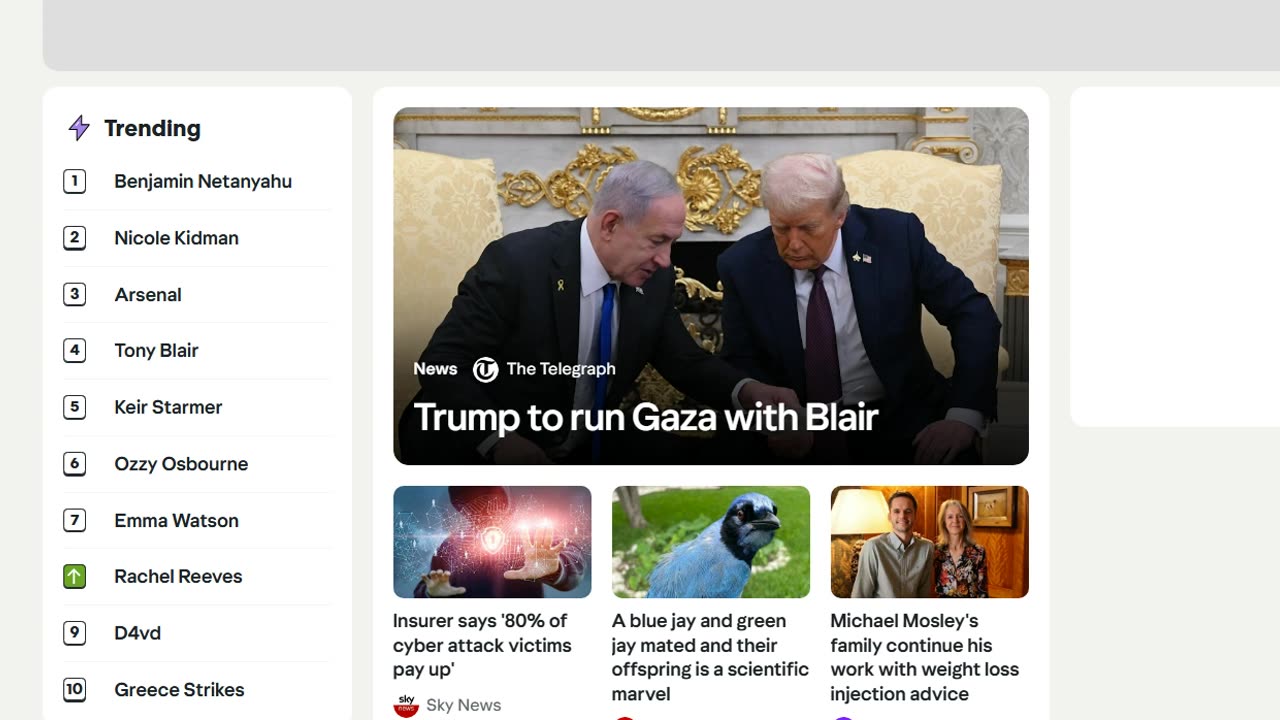Image resolution: width=1280 pixels, height=720 pixels.
Task: Click The Telegraph logo icon
Action: click(485, 370)
